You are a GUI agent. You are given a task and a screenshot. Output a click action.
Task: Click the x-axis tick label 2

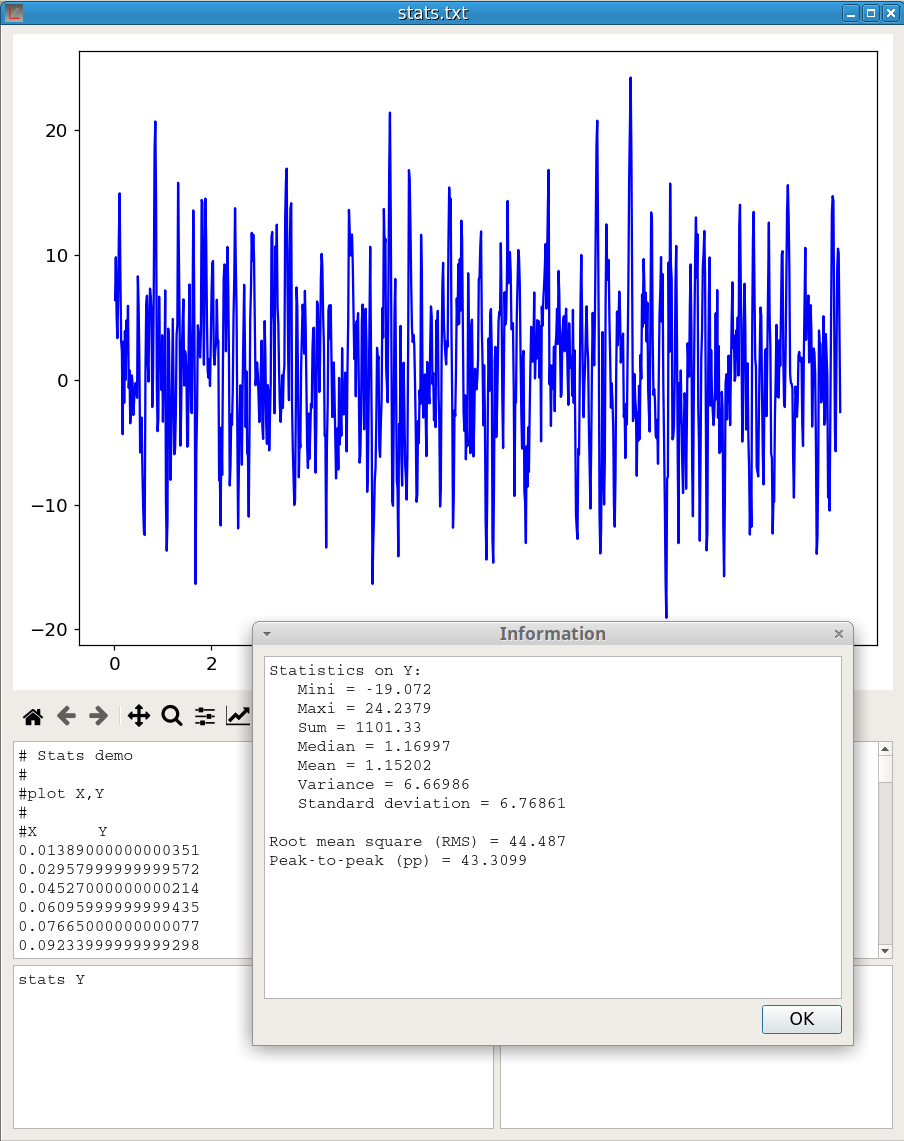212,664
